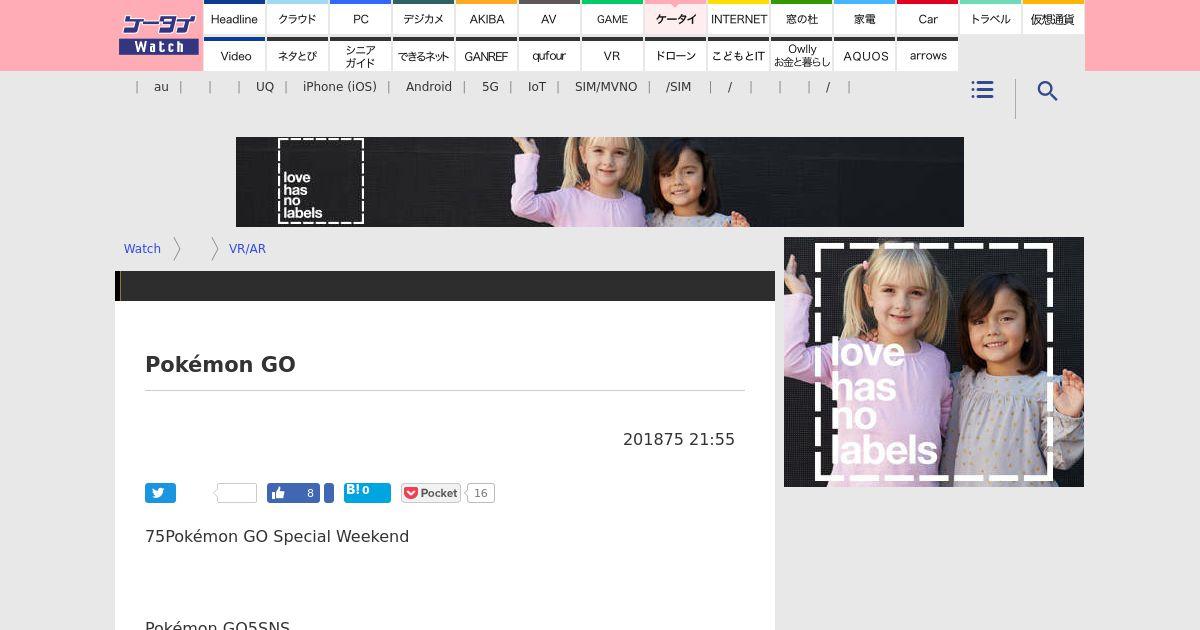Click the Keitai Watch logo
This screenshot has width=1200, height=630.
point(159,35)
